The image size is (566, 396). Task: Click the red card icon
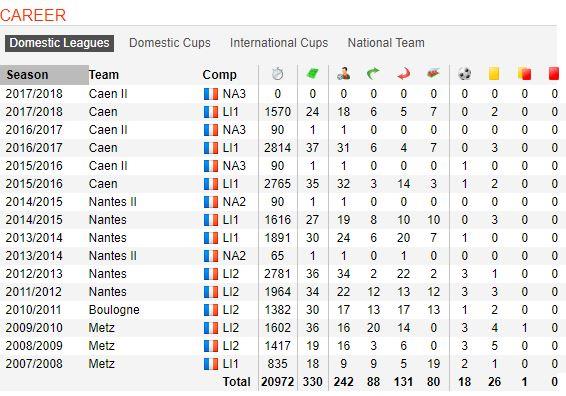(554, 74)
